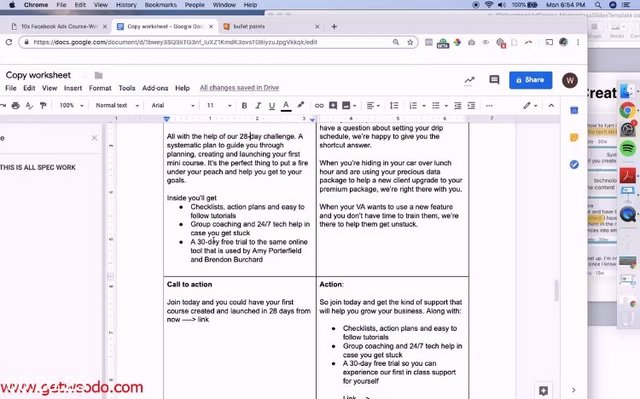Open the Docs Format menu
Viewport: 640px width, 399px height.
point(100,88)
